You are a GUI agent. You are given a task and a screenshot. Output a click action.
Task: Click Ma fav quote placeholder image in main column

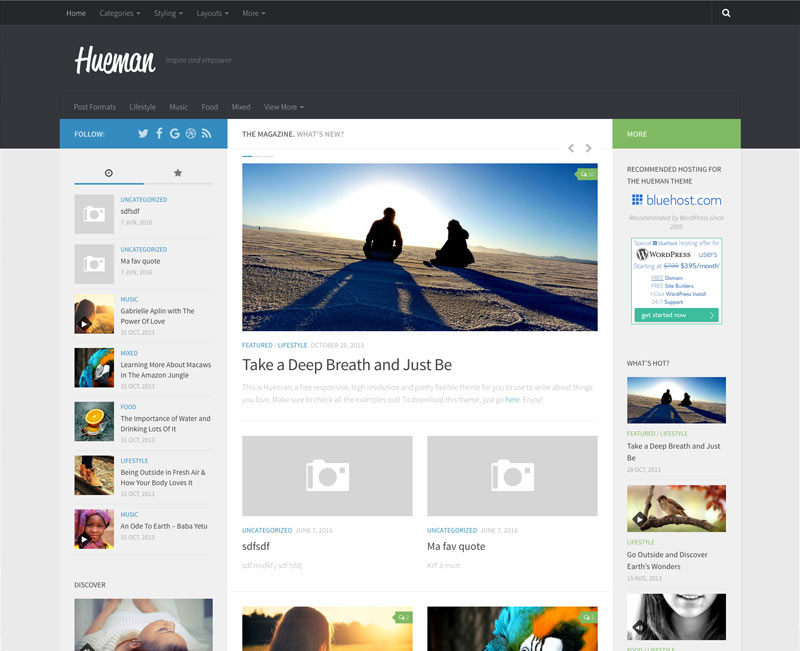pos(512,476)
